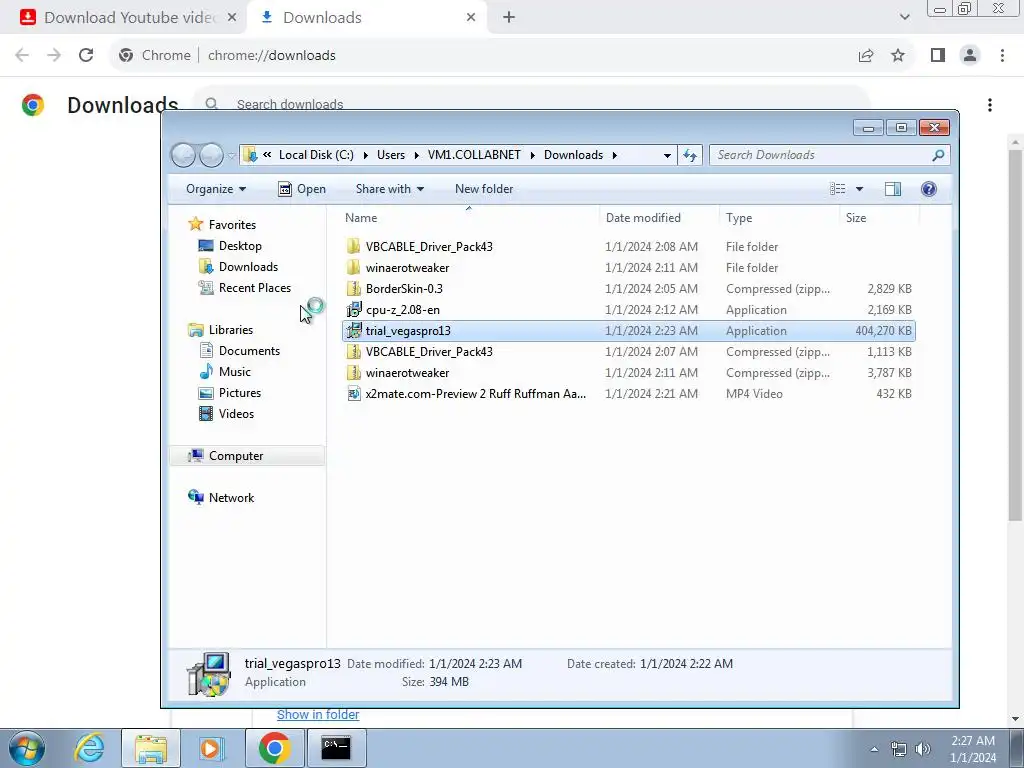Click the change view icon in Explorer toolbar
The height and width of the screenshot is (768, 1024).
click(838, 189)
